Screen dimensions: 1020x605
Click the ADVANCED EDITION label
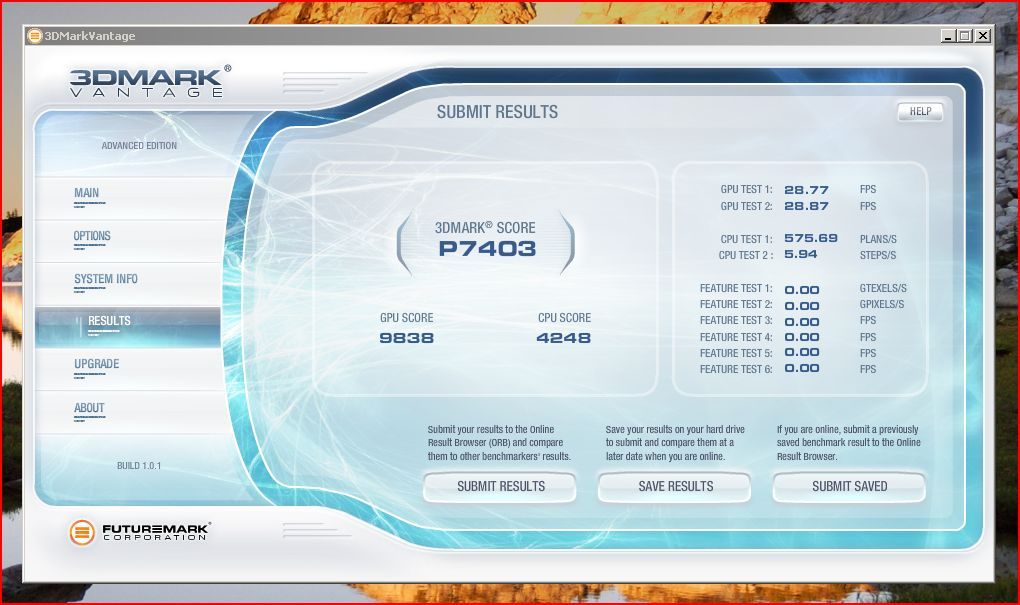pyautogui.click(x=139, y=146)
